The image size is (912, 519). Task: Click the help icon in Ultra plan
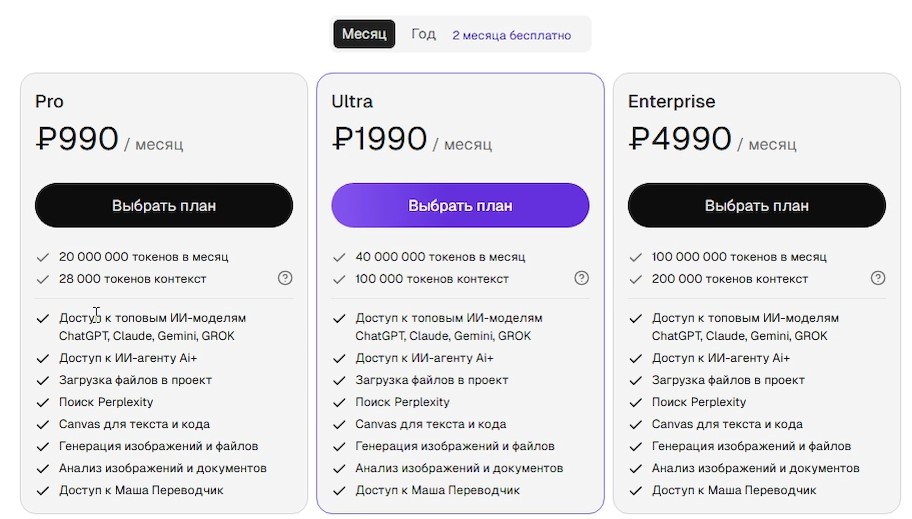[x=582, y=278]
